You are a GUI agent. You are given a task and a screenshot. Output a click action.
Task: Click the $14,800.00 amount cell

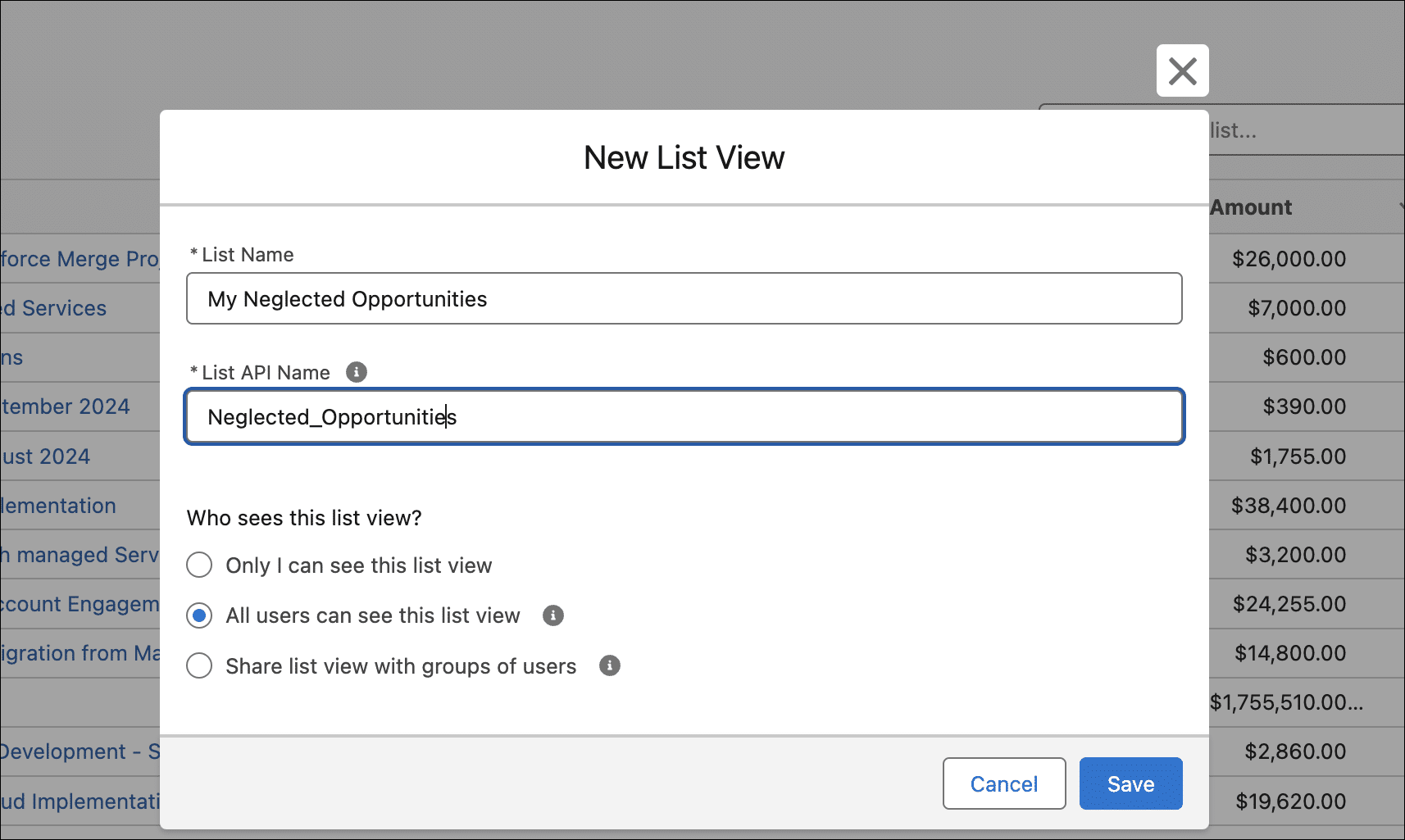[x=1290, y=653]
